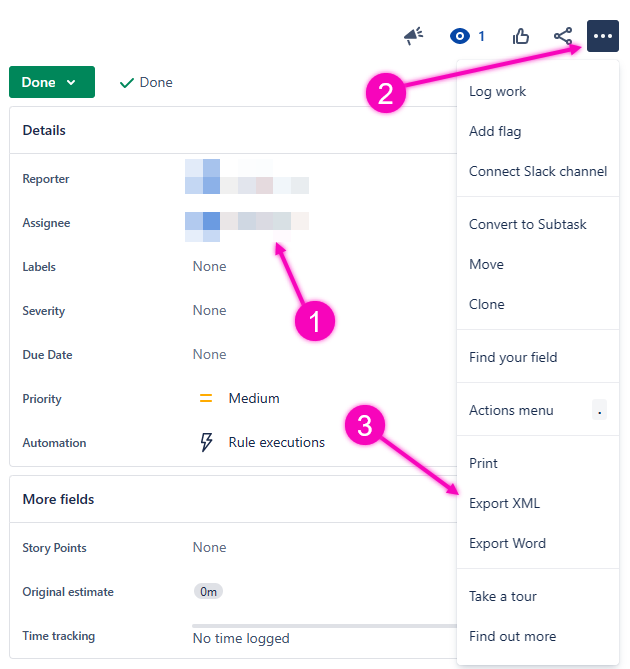This screenshot has height=669, width=630.
Task: Choose Export Word option
Action: (507, 543)
